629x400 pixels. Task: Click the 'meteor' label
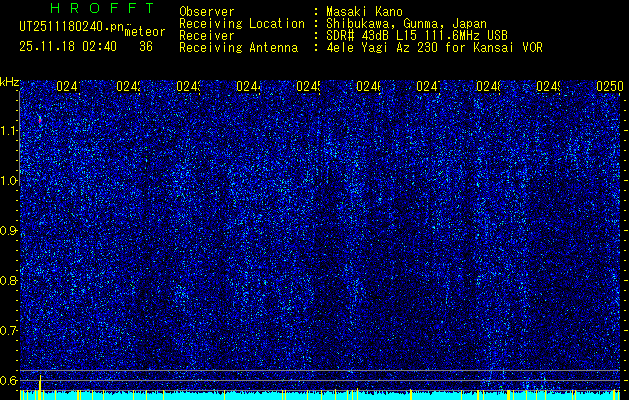(145, 32)
